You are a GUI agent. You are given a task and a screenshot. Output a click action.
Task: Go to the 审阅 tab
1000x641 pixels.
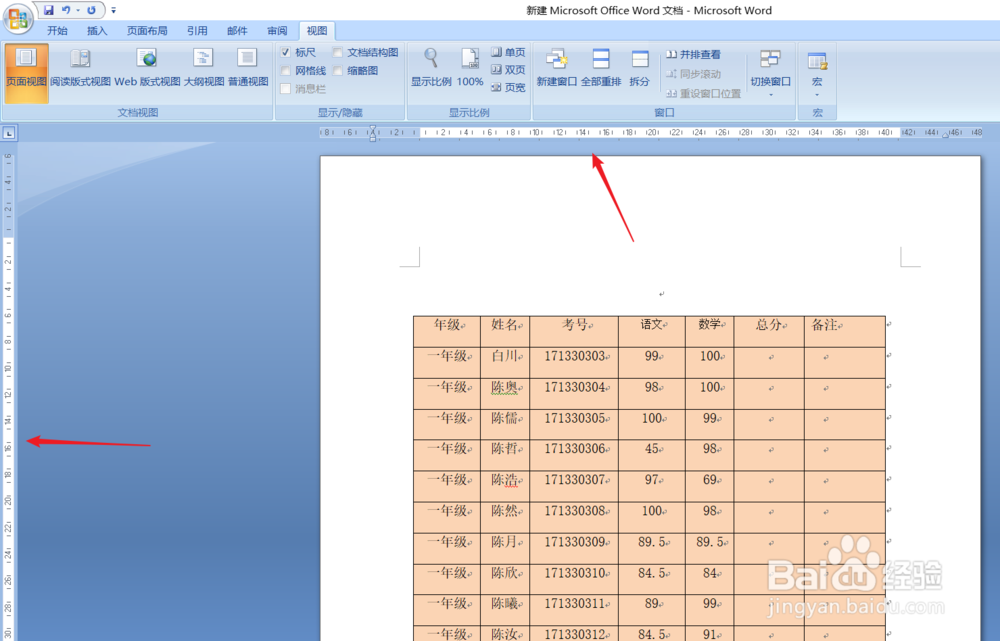(277, 31)
